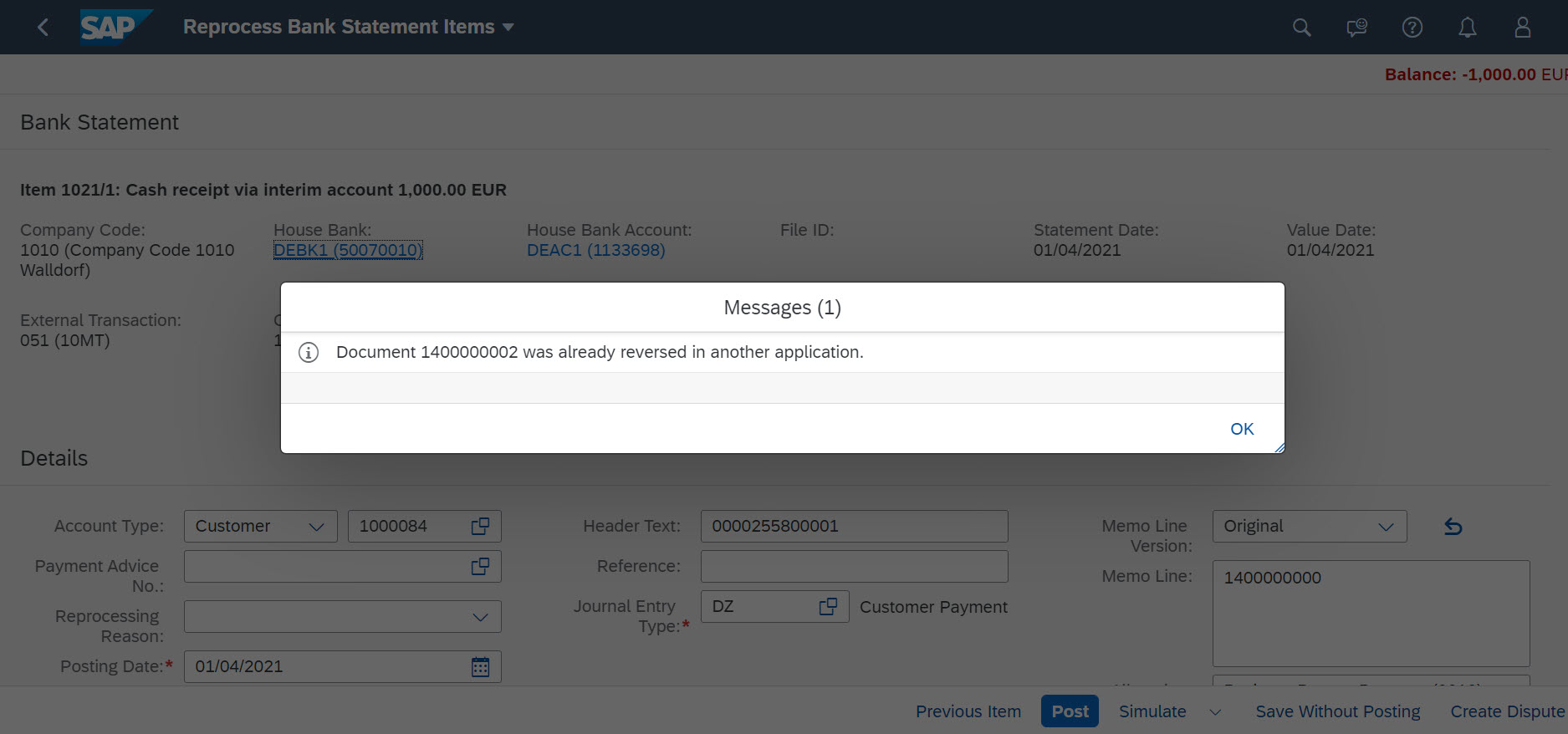Screen dimensions: 1568x734
Task: Open value help for customer account 1000084
Action: 480,526
